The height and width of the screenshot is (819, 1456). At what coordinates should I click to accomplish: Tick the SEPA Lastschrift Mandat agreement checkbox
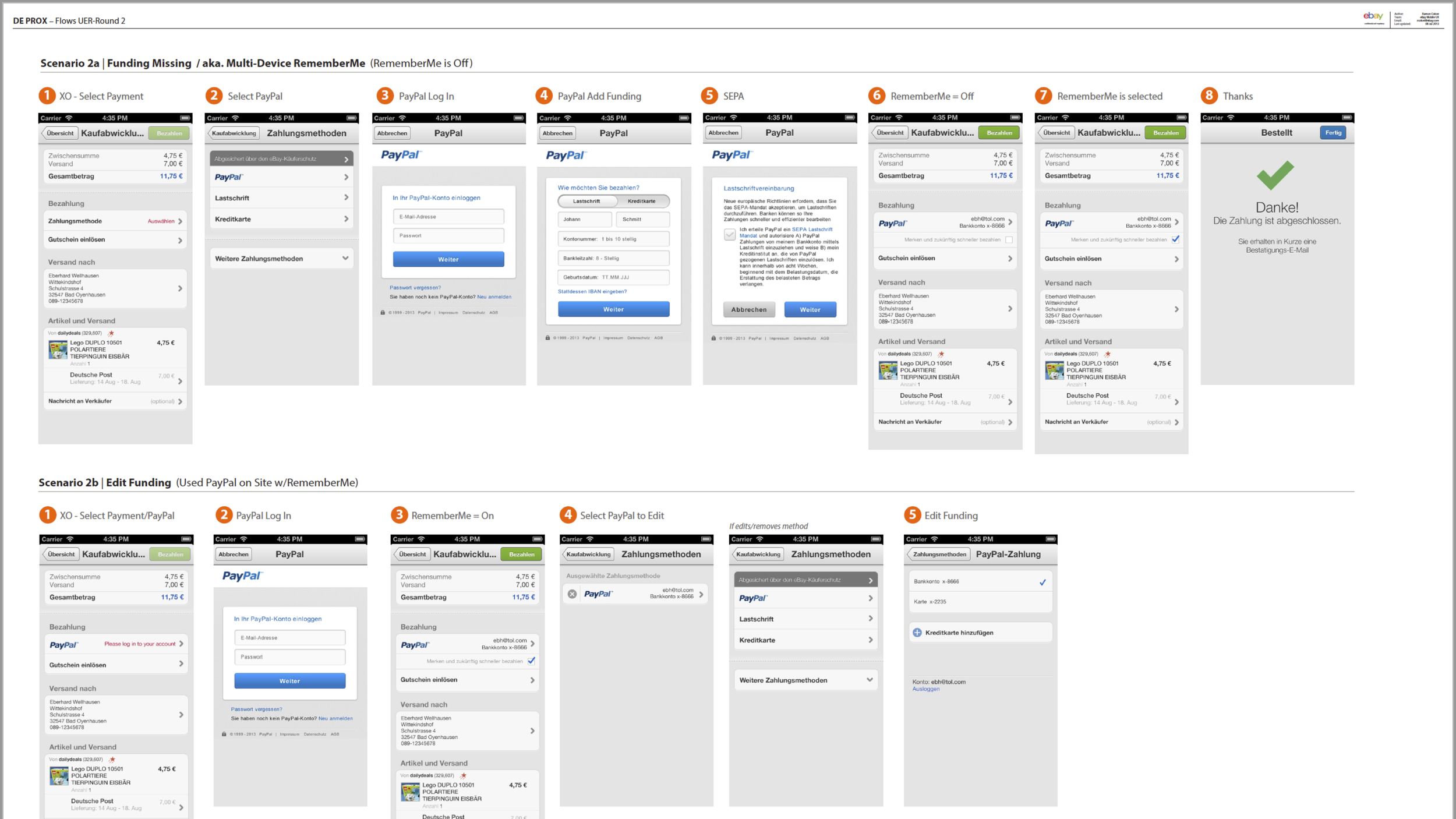pos(729,235)
